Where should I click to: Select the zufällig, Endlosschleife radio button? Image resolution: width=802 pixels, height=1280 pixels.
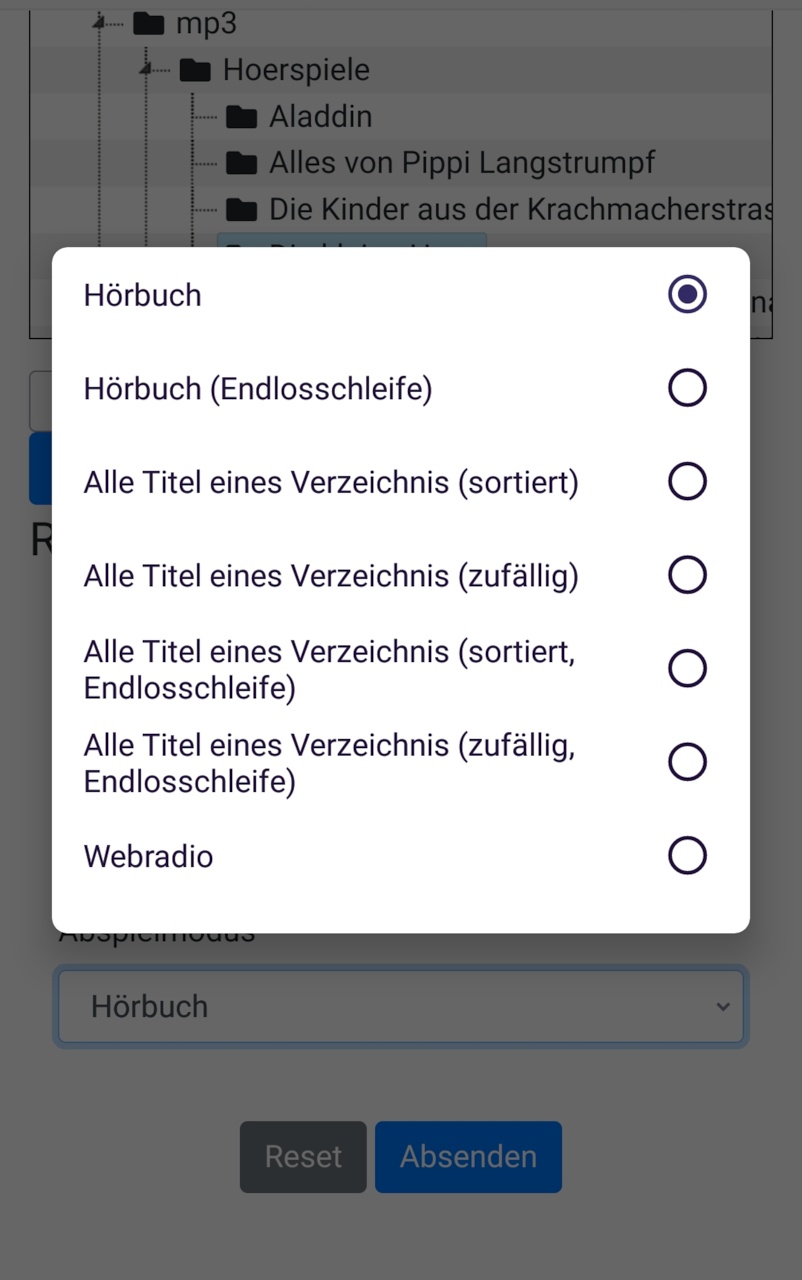pos(687,762)
